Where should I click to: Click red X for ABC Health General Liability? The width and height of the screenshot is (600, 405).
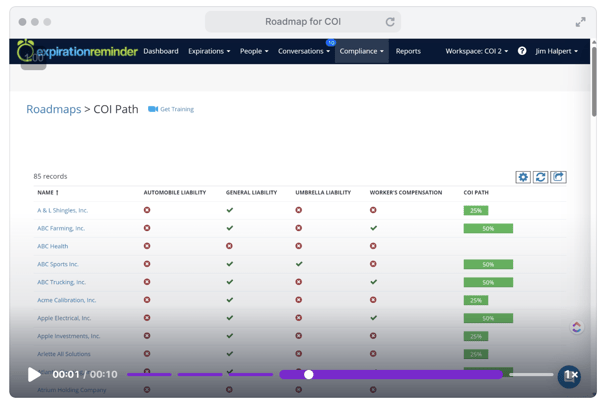pyautogui.click(x=229, y=246)
